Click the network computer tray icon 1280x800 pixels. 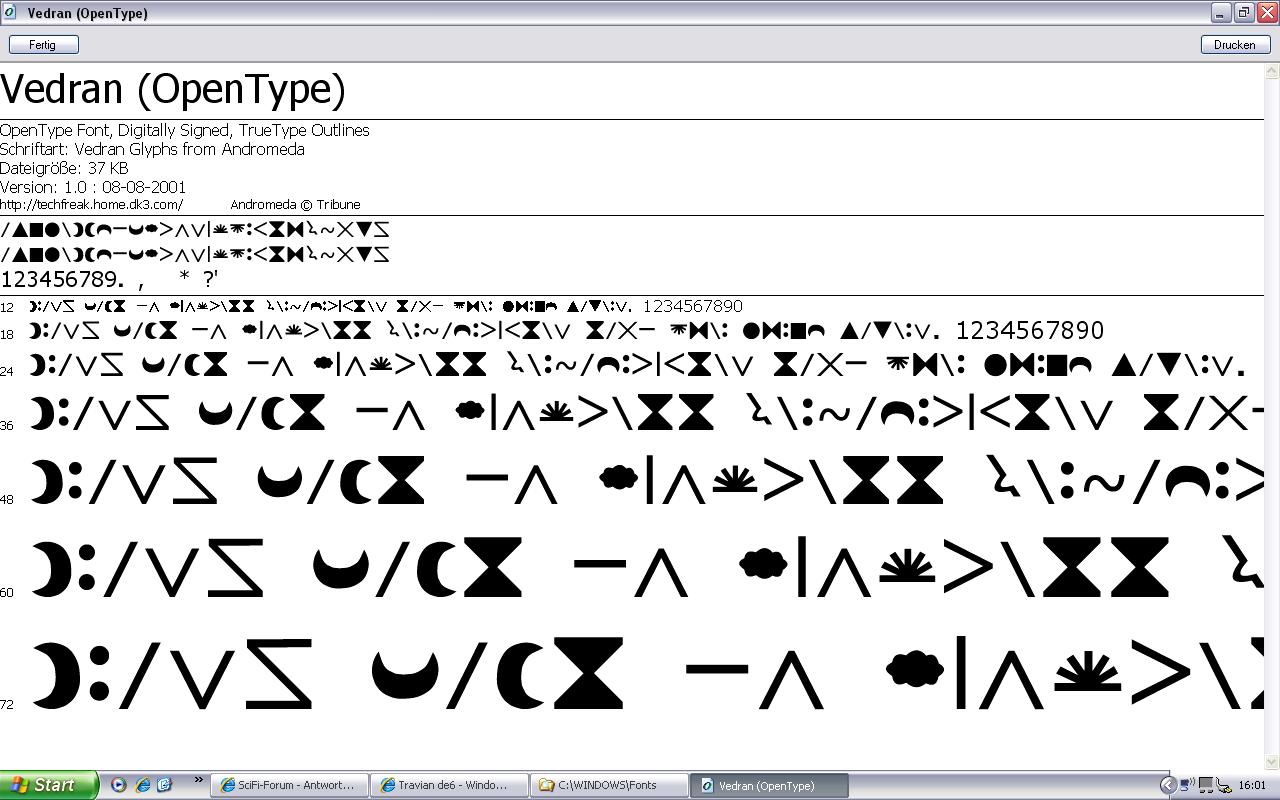1206,785
